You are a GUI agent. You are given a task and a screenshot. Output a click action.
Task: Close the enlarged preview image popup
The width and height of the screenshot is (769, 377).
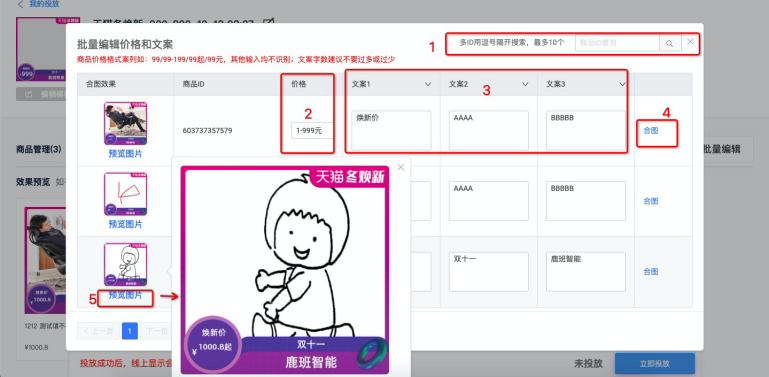pos(401,167)
